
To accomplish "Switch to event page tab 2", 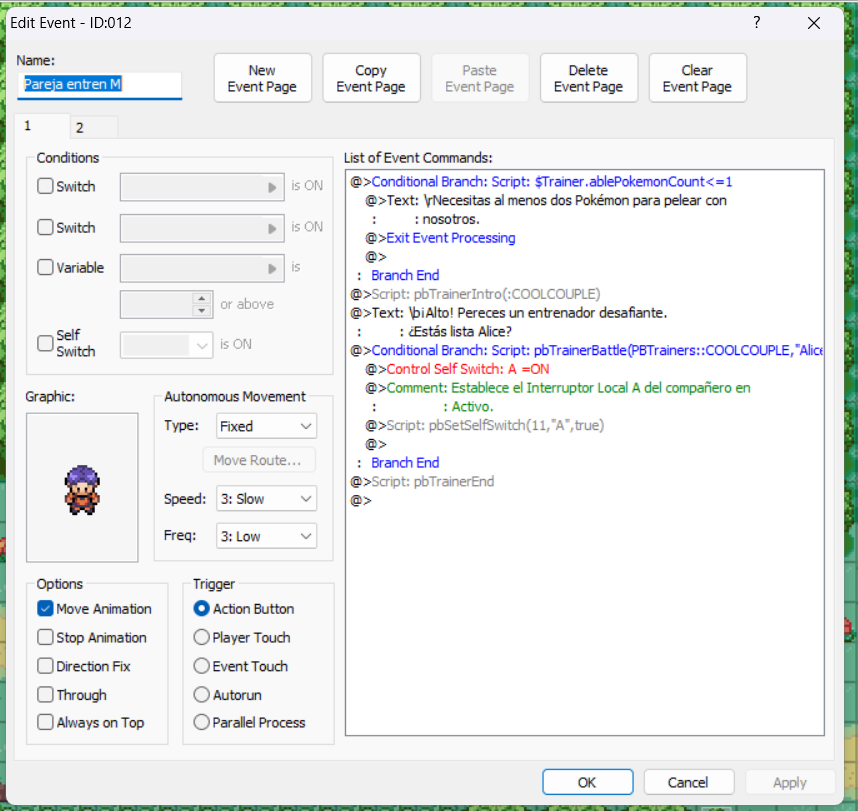I will (80, 127).
